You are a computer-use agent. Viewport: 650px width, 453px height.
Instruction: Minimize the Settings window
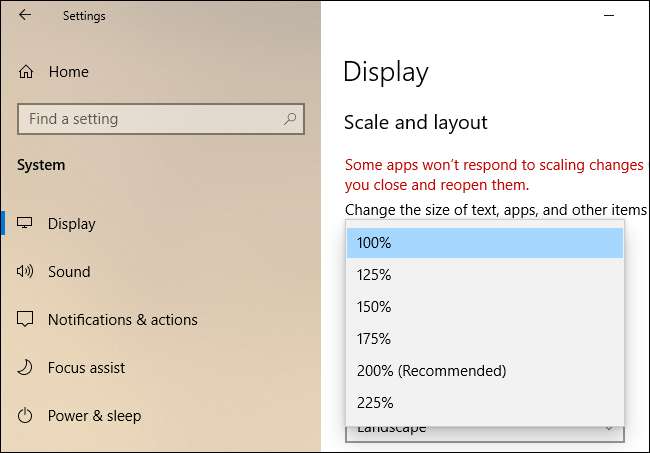(x=609, y=16)
